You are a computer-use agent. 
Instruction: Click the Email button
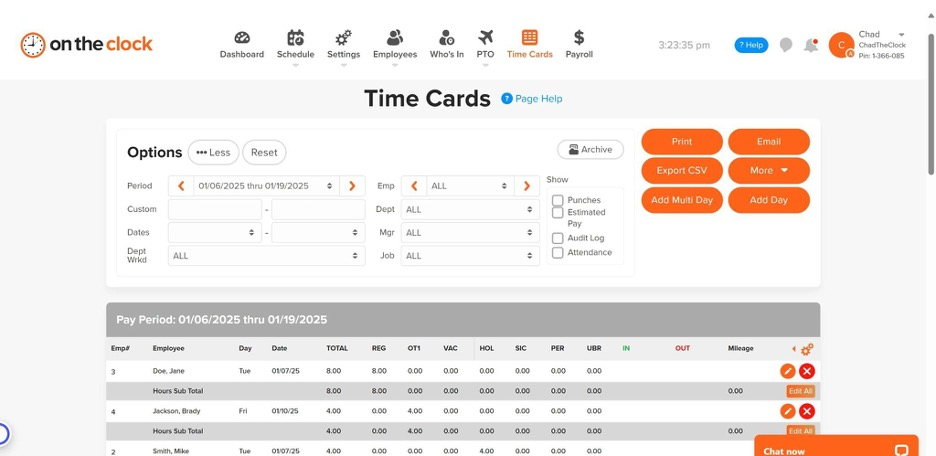click(x=769, y=141)
